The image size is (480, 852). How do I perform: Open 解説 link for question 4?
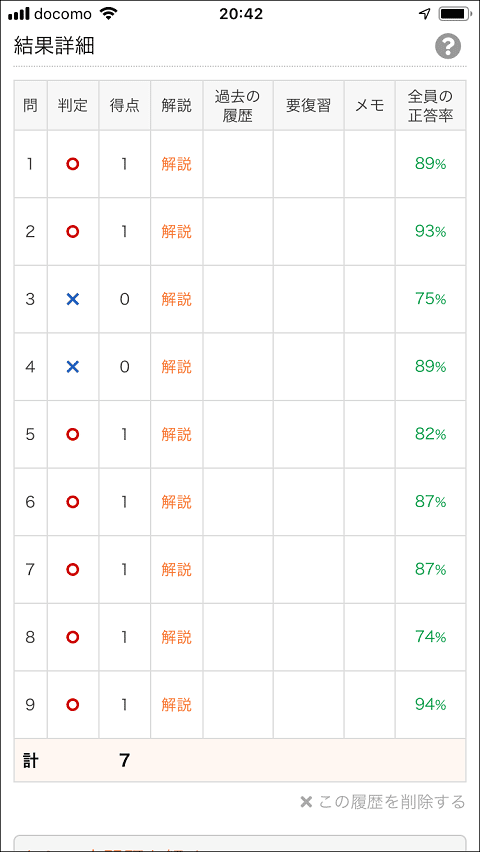(x=177, y=367)
